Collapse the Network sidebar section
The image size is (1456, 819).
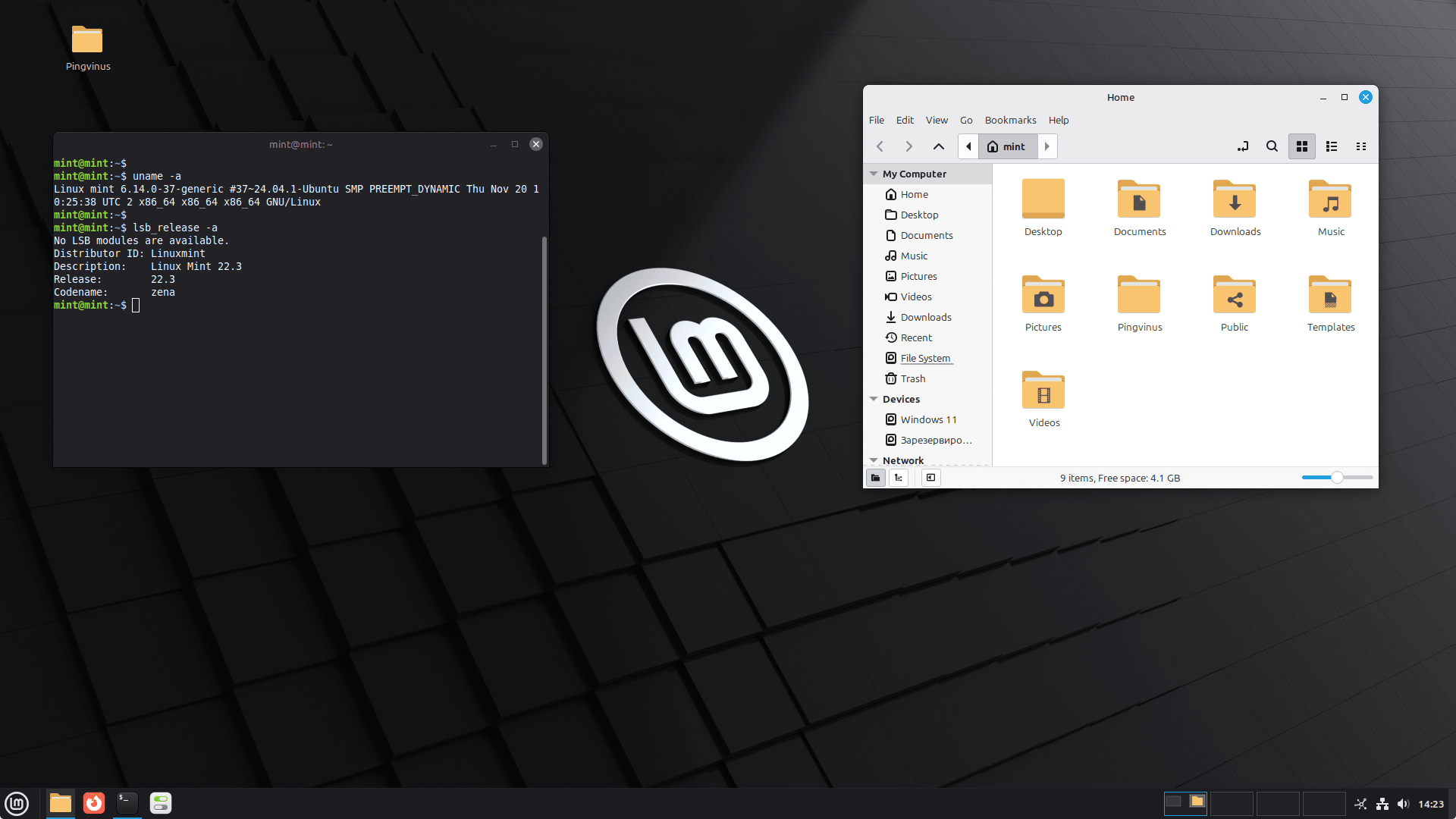pyautogui.click(x=874, y=460)
